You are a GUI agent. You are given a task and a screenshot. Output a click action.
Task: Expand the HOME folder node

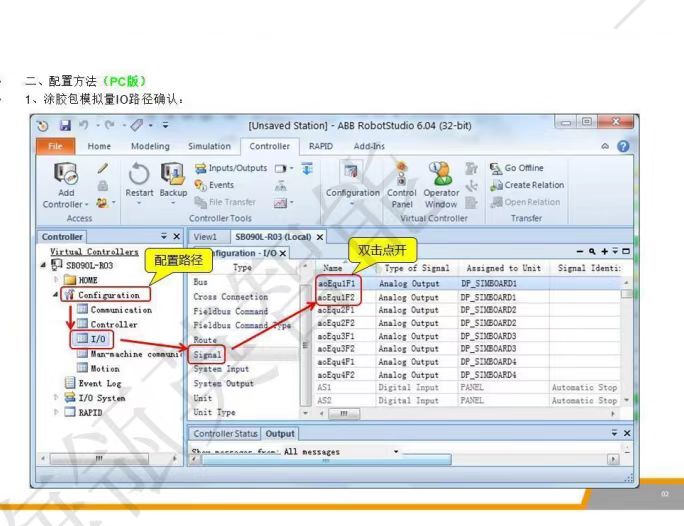[x=56, y=279]
